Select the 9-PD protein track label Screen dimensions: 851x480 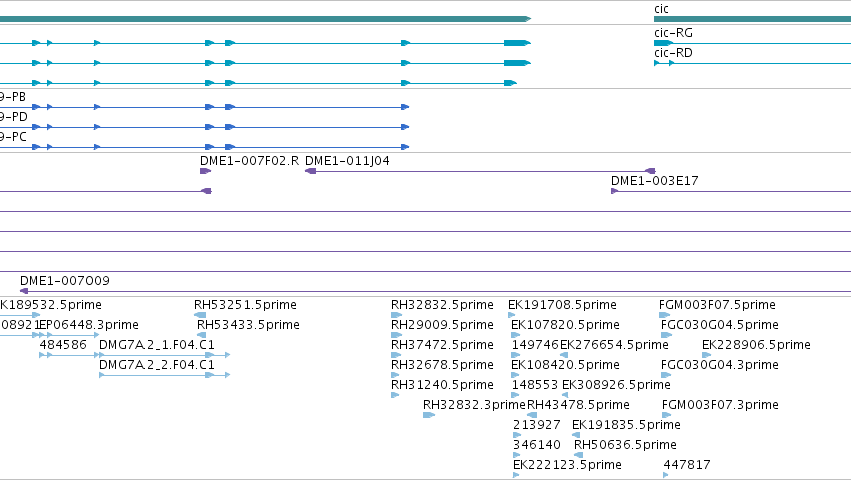(13, 117)
